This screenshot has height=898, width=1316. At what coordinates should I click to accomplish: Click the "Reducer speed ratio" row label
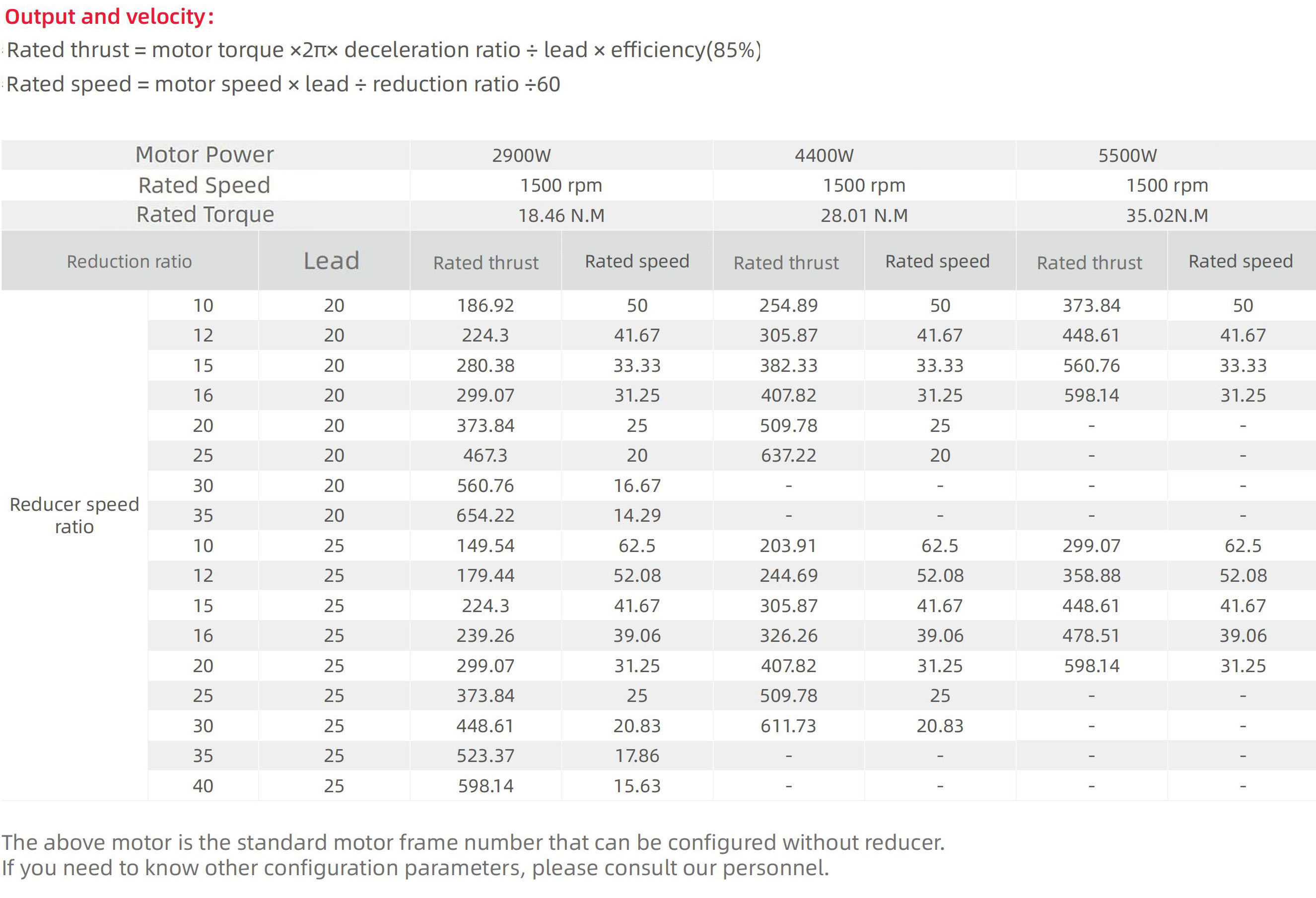74,515
